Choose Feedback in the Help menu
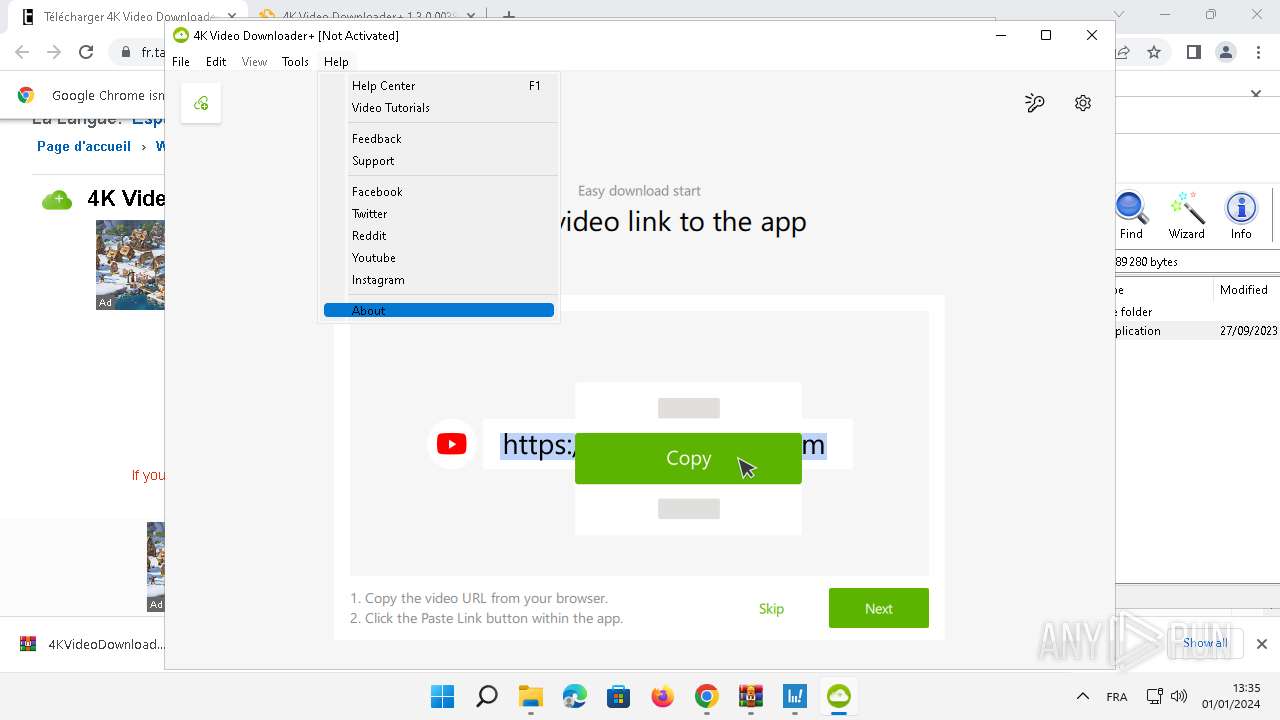Image resolution: width=1280 pixels, height=720 pixels. pos(439,139)
